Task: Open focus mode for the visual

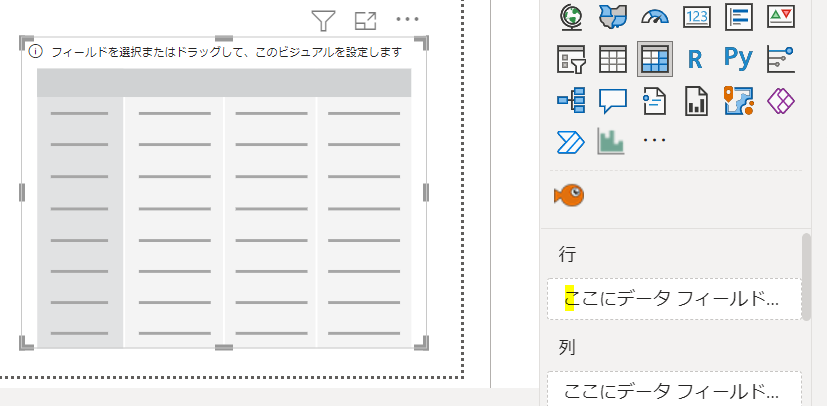Action: coord(365,20)
